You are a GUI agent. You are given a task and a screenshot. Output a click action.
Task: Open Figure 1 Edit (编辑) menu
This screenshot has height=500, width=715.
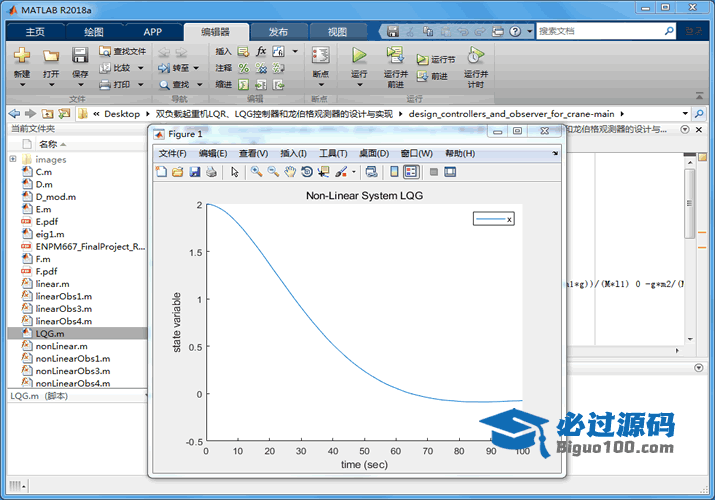pyautogui.click(x=213, y=154)
